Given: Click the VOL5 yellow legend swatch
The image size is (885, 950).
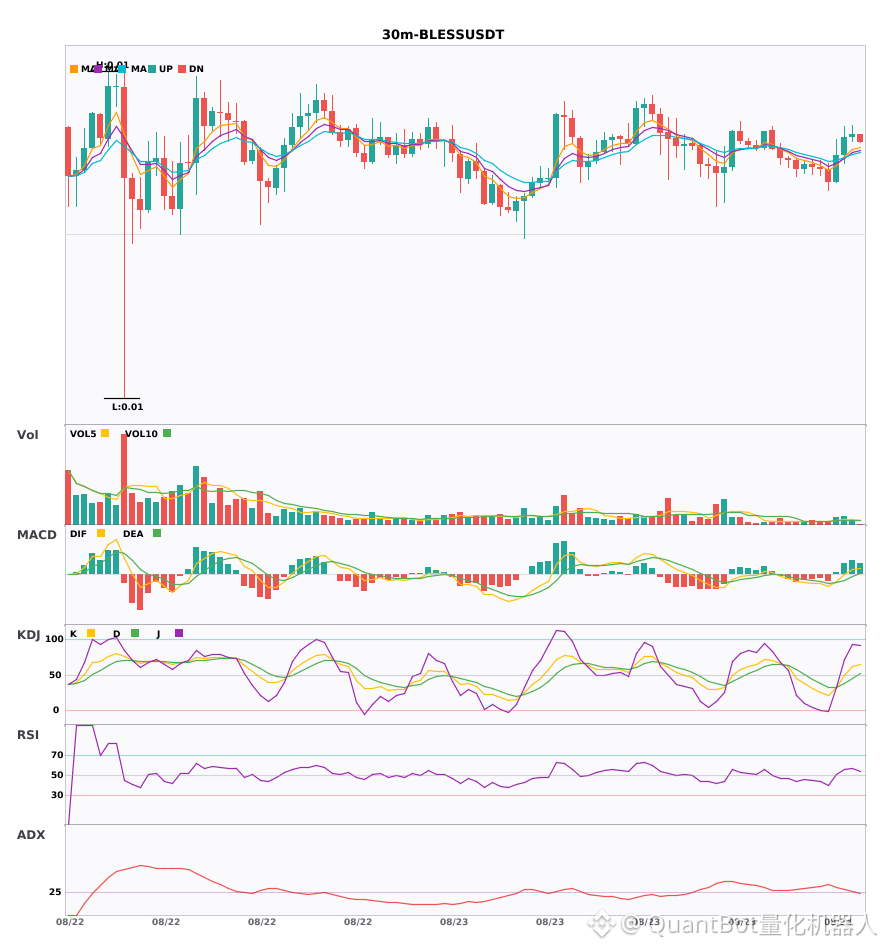Looking at the screenshot, I should click(x=105, y=433).
